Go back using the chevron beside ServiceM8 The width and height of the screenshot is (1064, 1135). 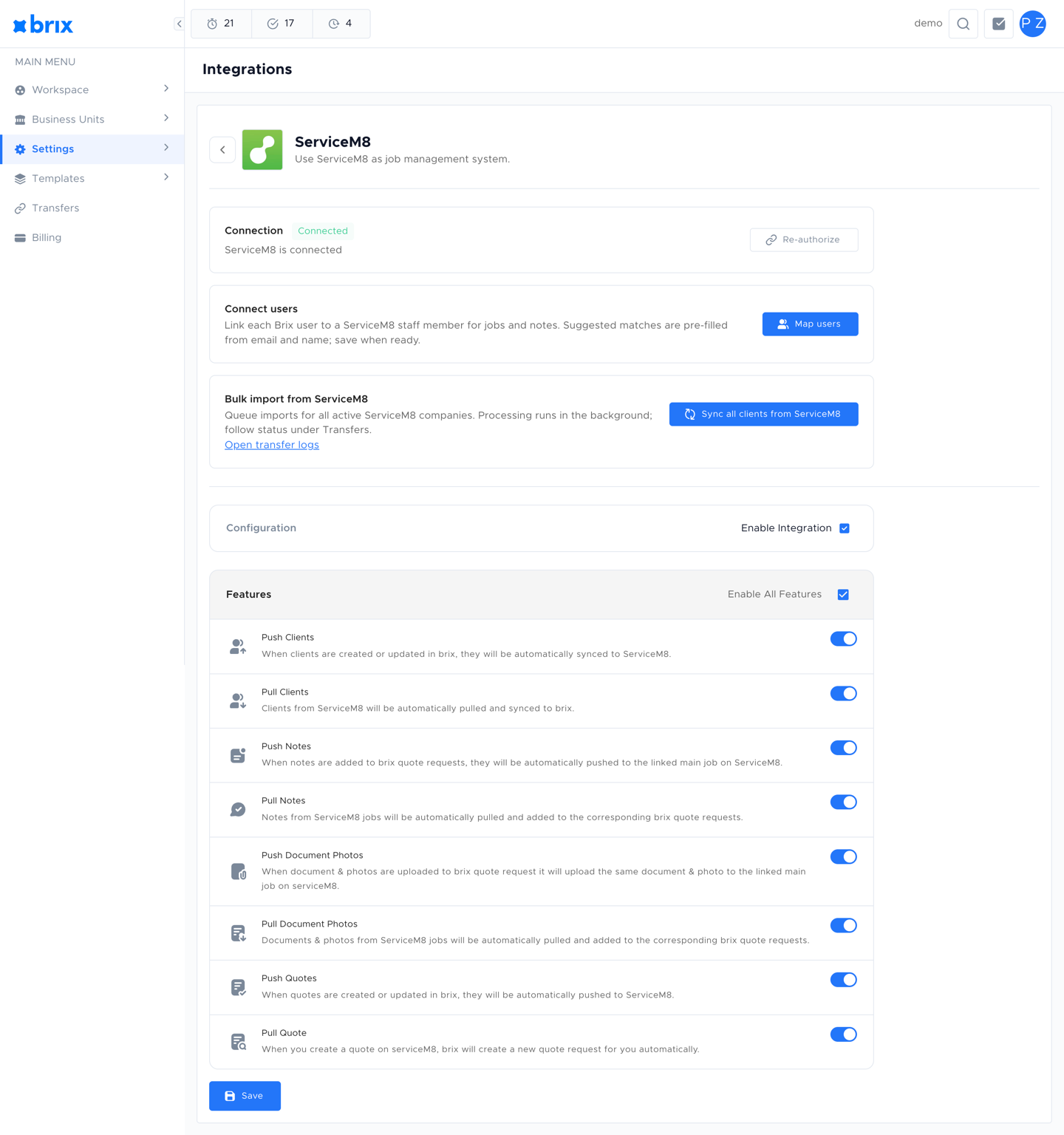pos(222,150)
